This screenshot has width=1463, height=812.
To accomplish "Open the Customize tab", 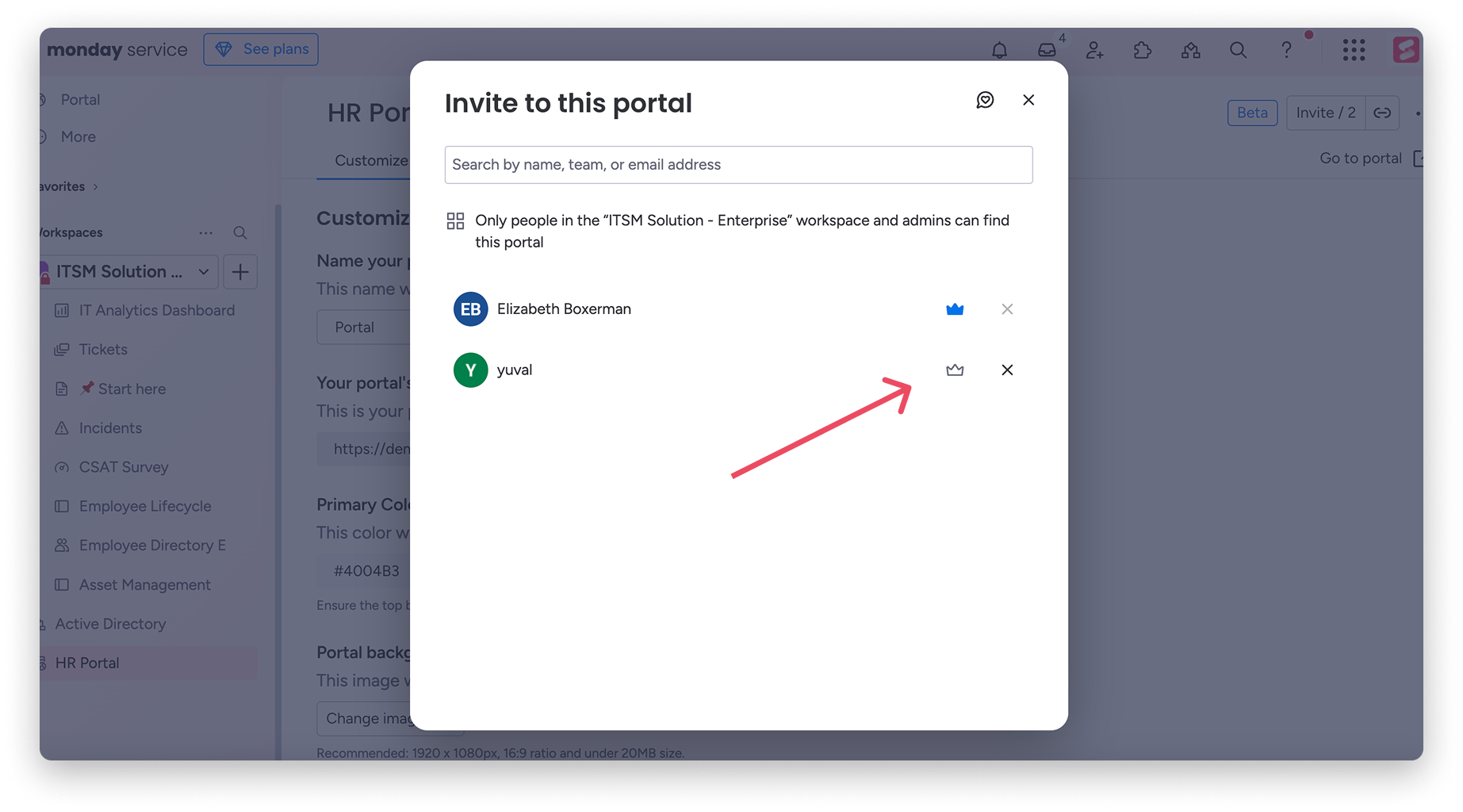I will (370, 160).
